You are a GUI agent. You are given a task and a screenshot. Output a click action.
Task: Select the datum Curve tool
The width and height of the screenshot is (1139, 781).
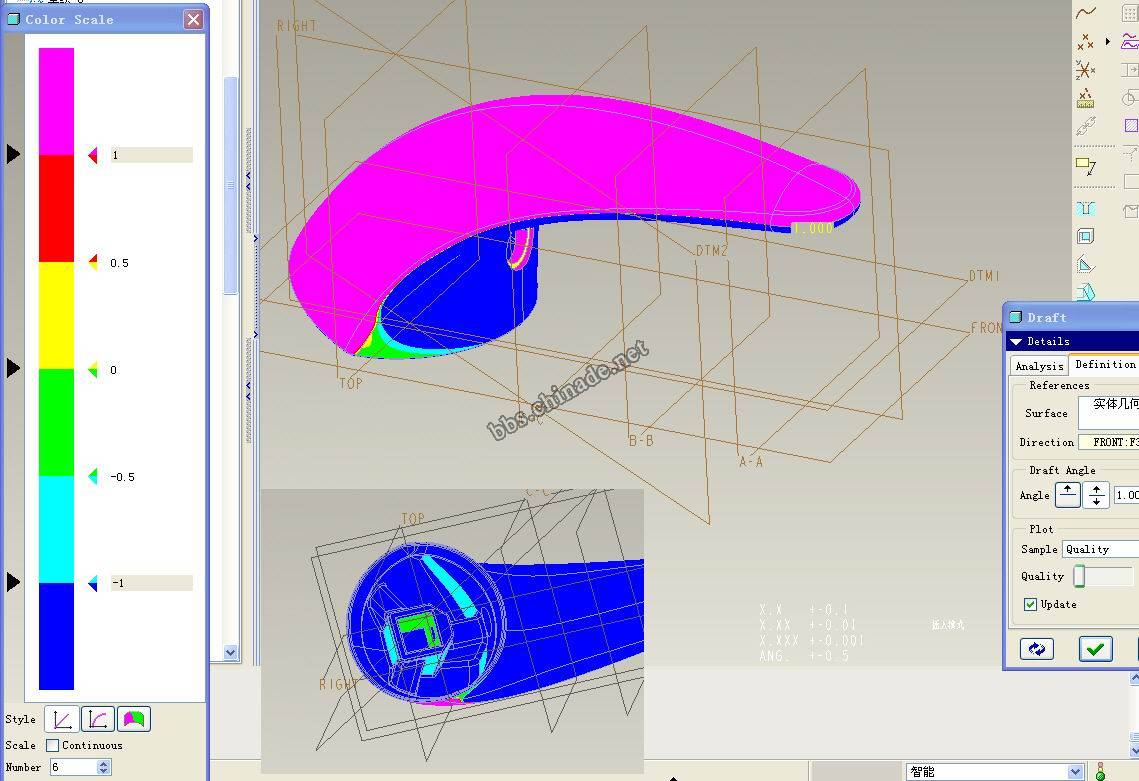pos(1086,12)
